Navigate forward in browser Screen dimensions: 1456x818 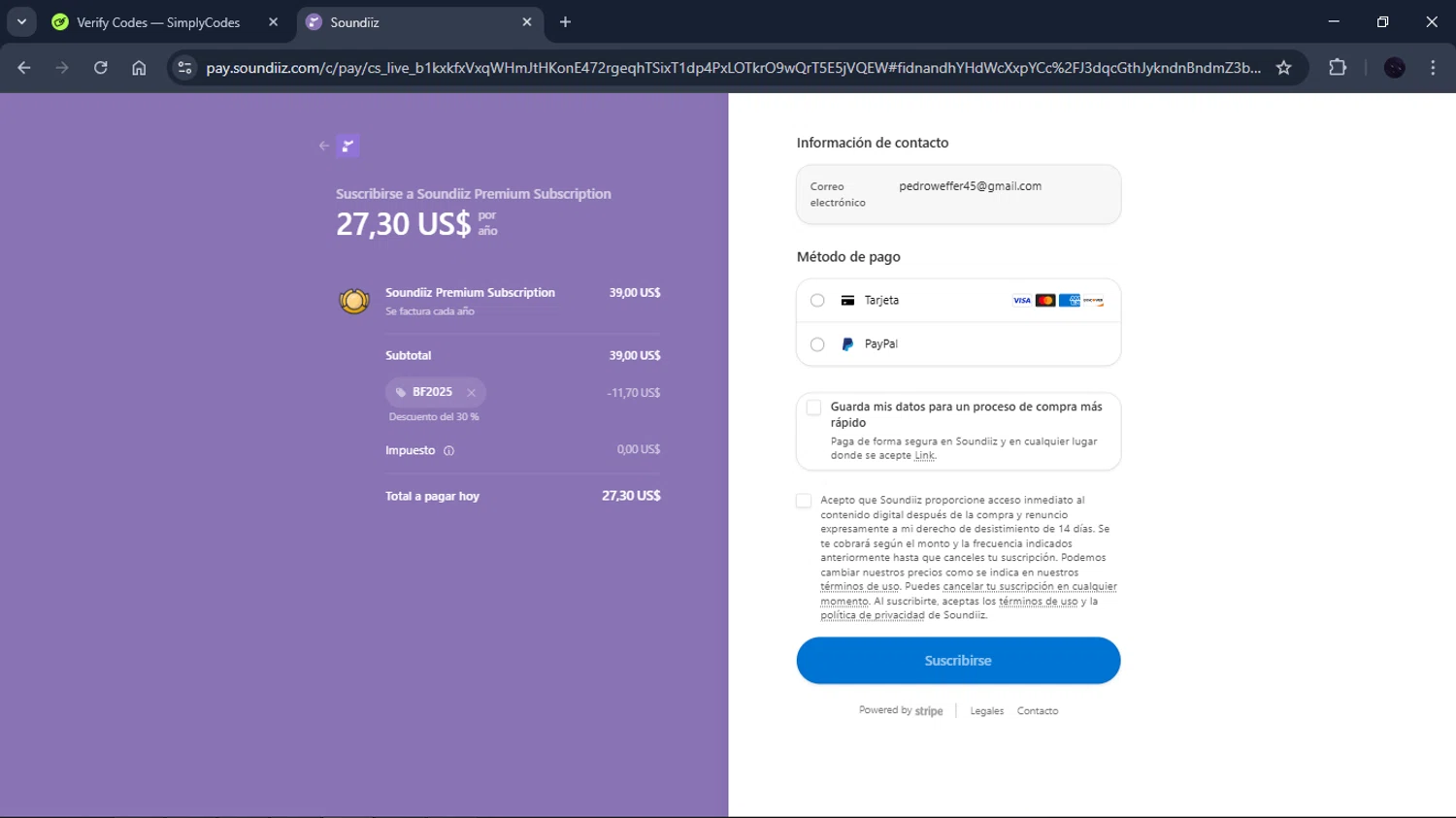click(x=62, y=68)
